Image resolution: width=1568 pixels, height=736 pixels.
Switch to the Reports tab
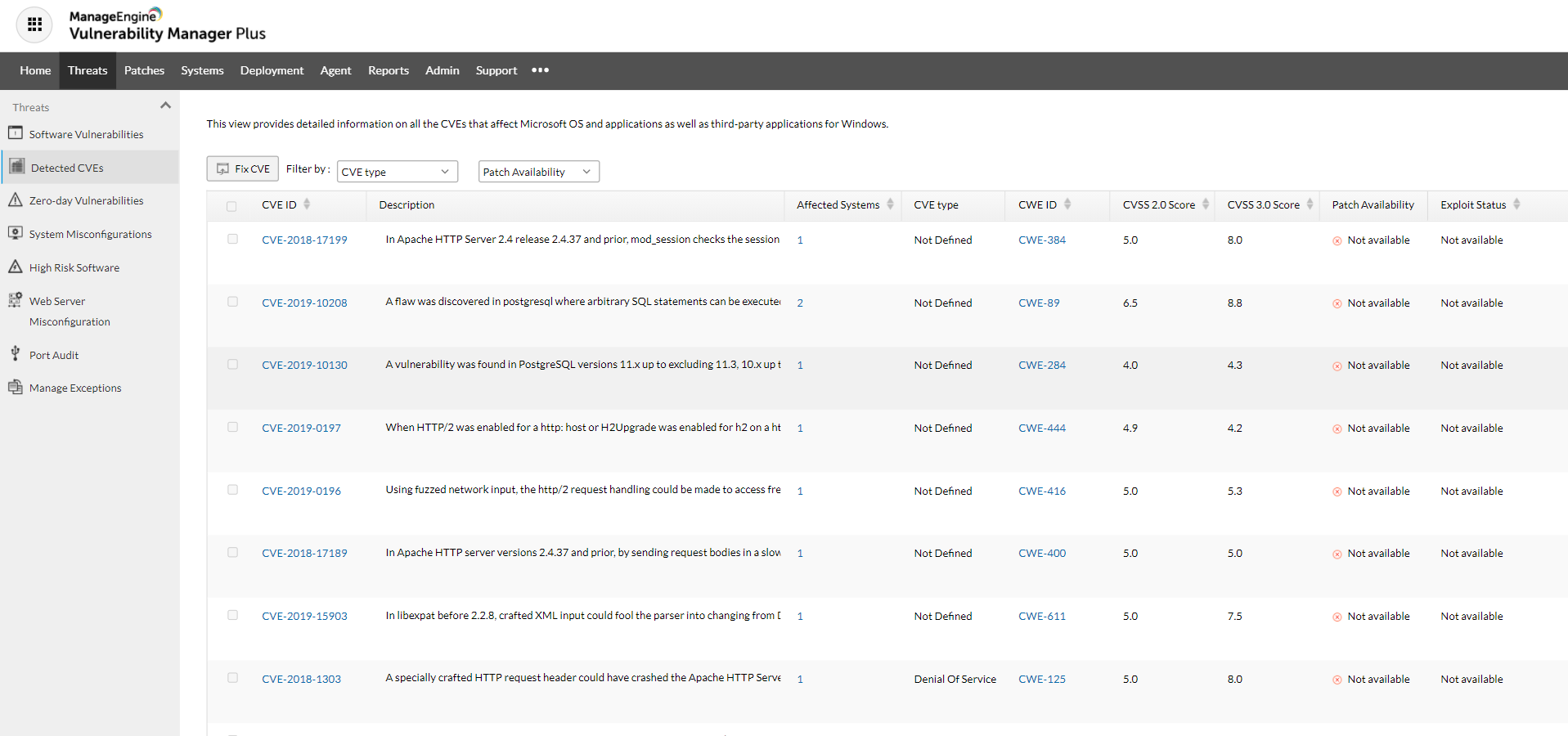(x=389, y=71)
